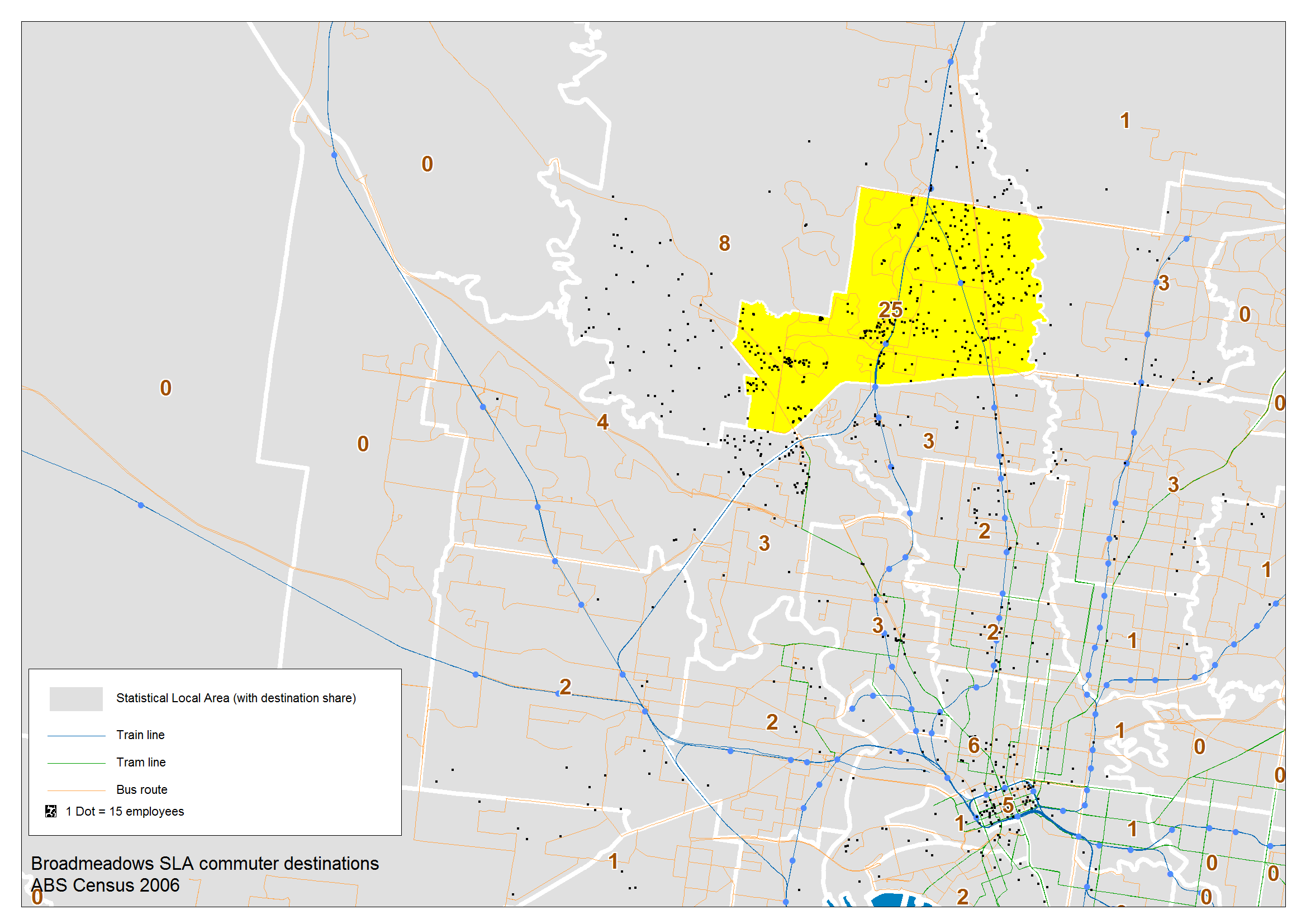Image resolution: width=1306 pixels, height=924 pixels.
Task: Select the 'Tram line' legend text
Action: click(x=141, y=763)
